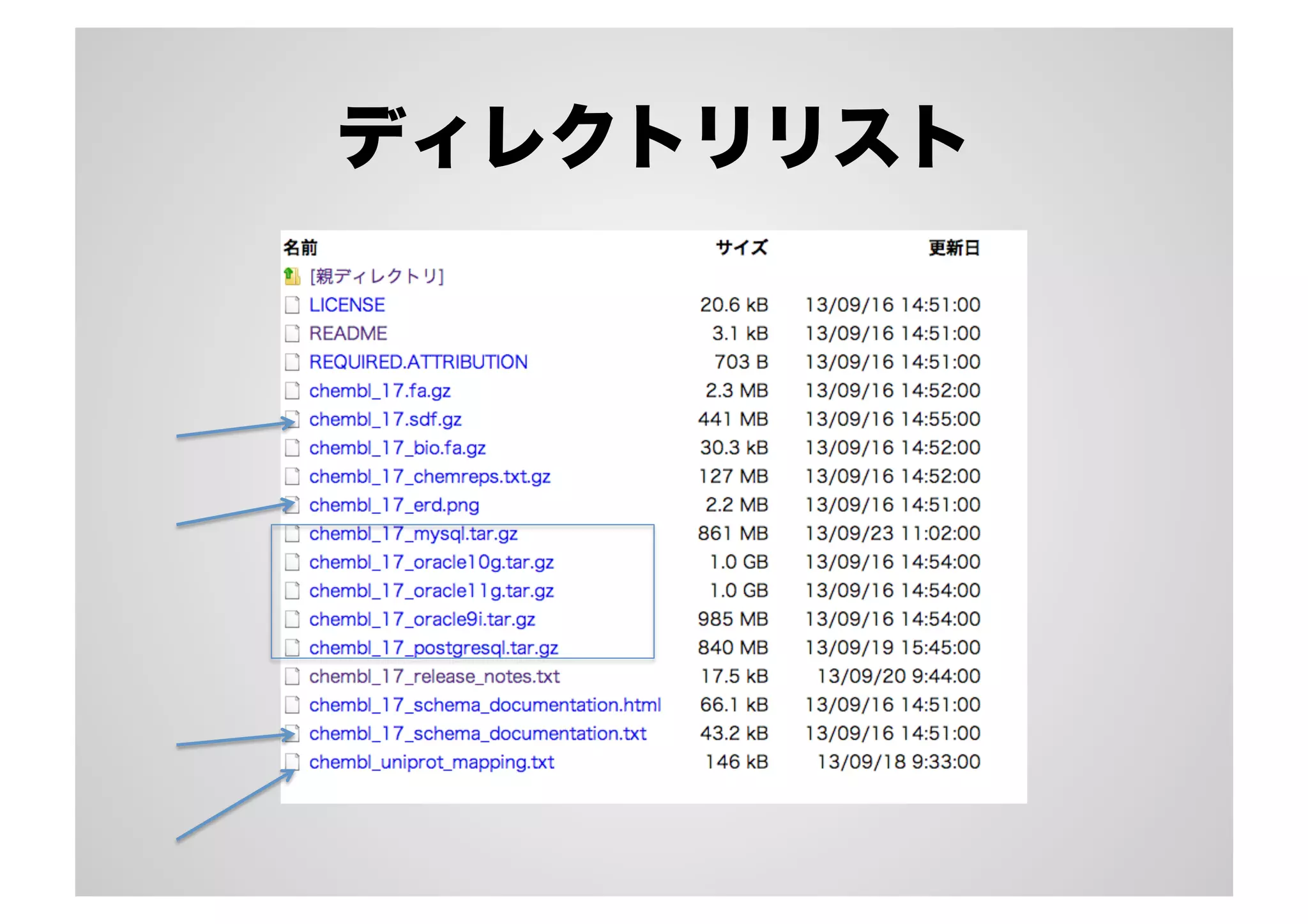Viewport: 1308px width, 924px height.
Task: Select the 985 MB size value
Action: coord(733,619)
